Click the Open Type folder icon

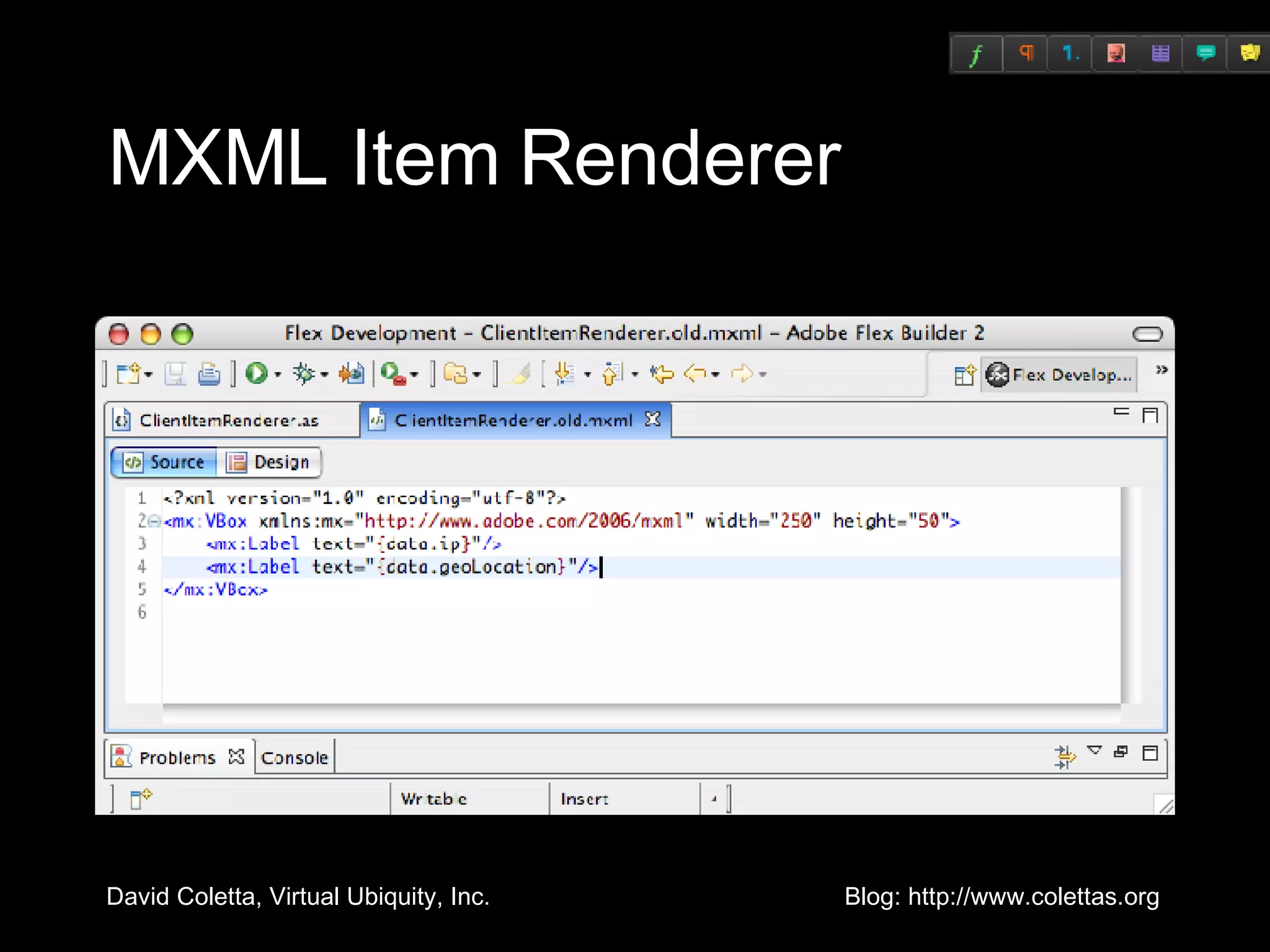(456, 374)
